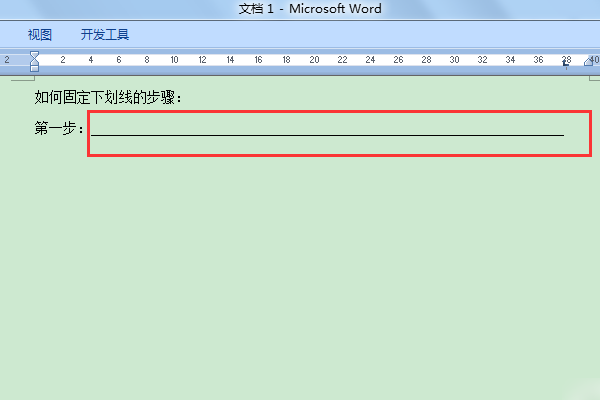Select the hanging indent triangle marker
The height and width of the screenshot is (400, 600).
click(x=34, y=62)
